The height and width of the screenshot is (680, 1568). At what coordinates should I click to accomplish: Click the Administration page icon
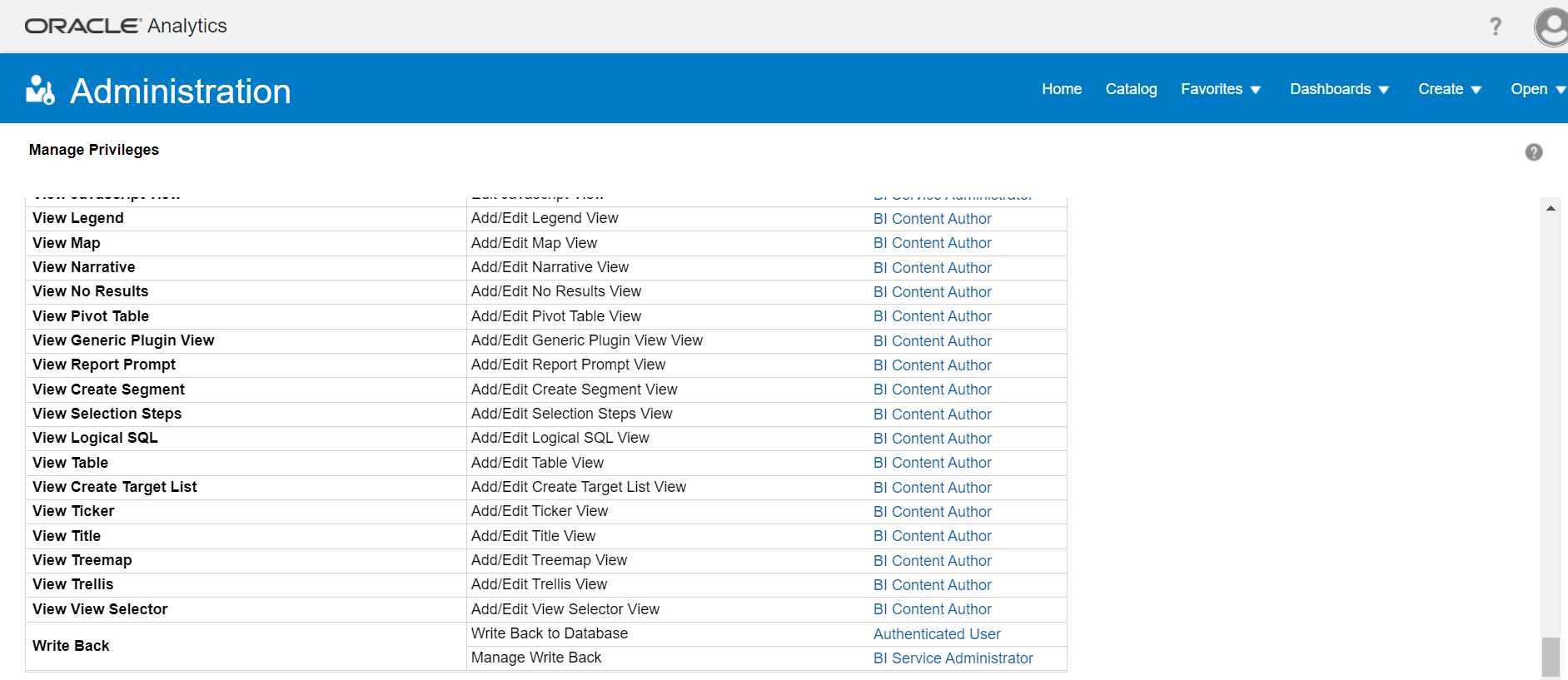[40, 90]
